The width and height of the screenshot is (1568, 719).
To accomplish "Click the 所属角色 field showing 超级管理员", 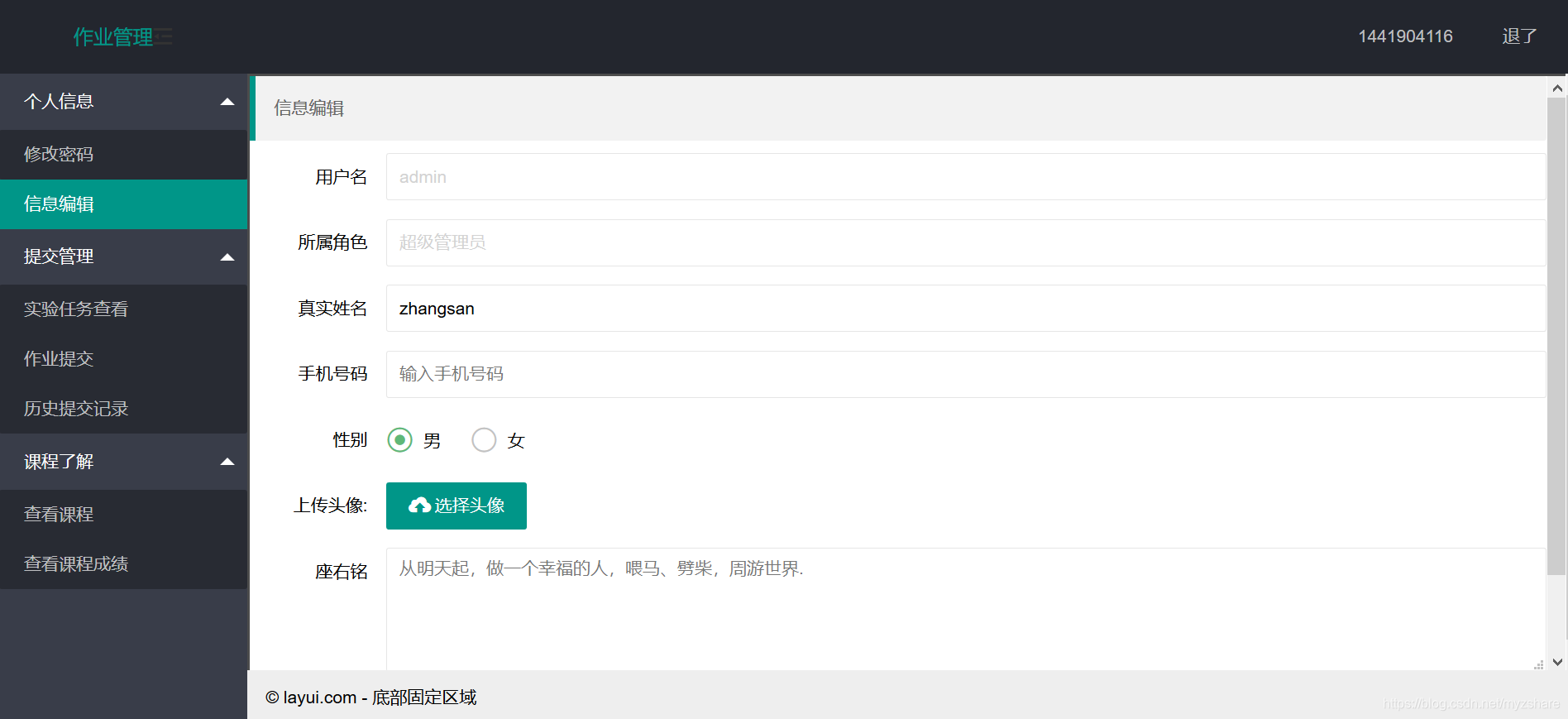I will click(x=965, y=242).
